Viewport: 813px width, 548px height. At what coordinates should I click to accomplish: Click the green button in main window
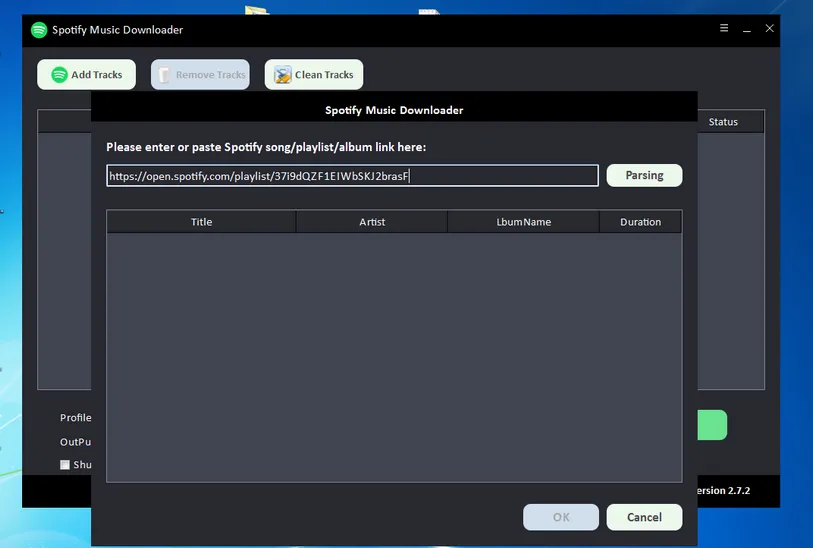point(712,425)
